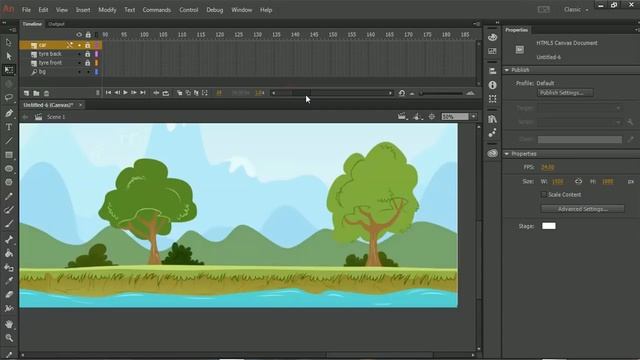The width and height of the screenshot is (640, 360).
Task: Select the Bone tool
Action: tap(9, 239)
